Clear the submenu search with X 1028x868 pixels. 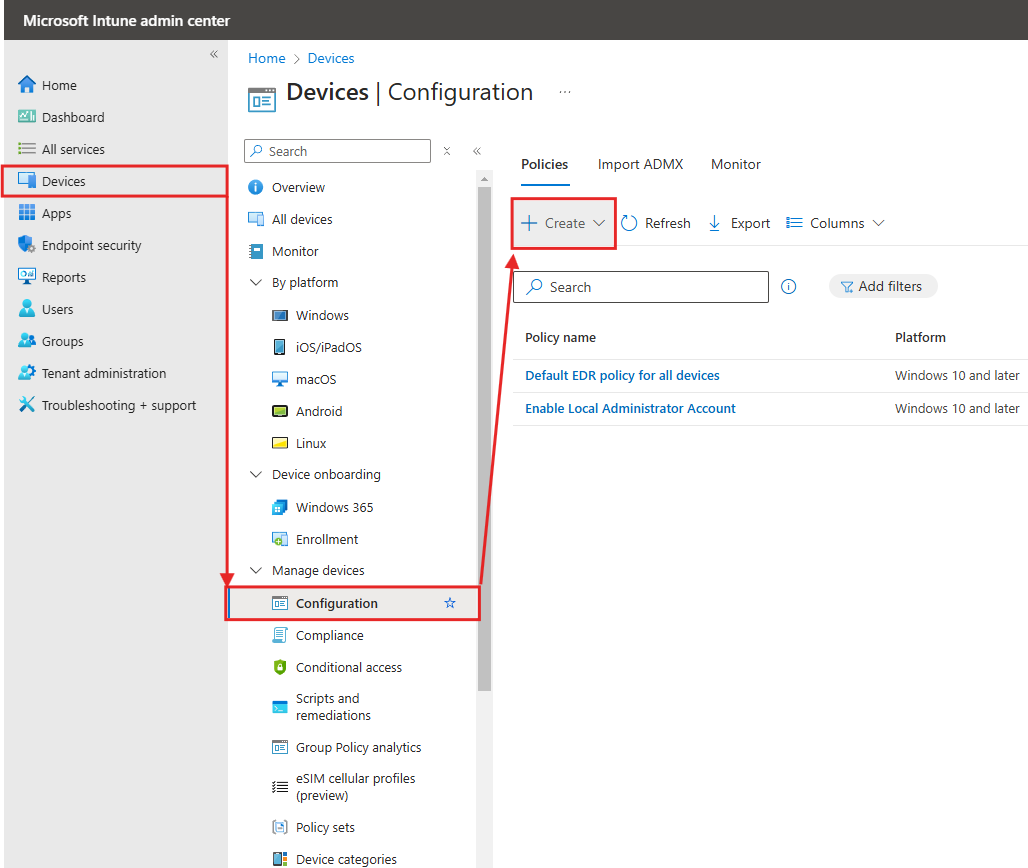447,151
